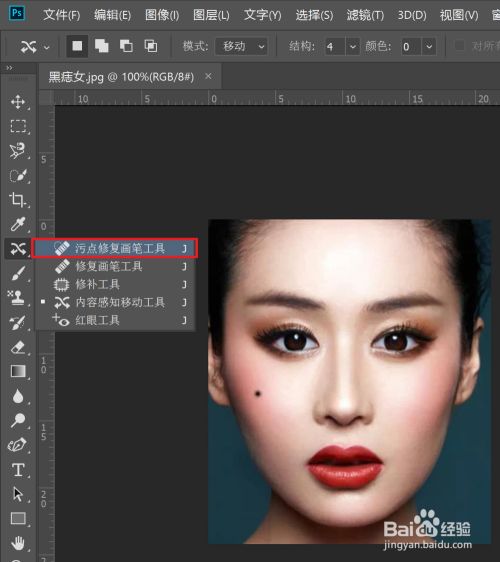Choose Subtract from Selection mode
500x562 pixels.
(126, 46)
